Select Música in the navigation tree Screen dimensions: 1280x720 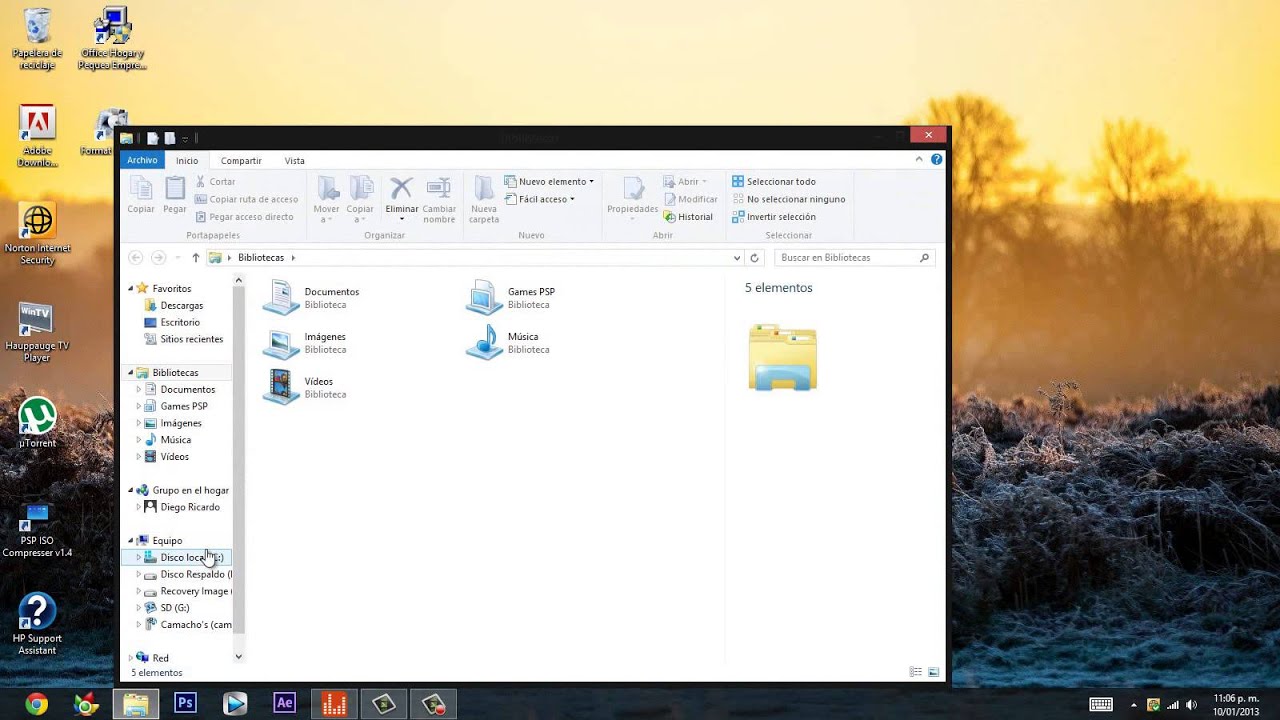[x=175, y=440]
